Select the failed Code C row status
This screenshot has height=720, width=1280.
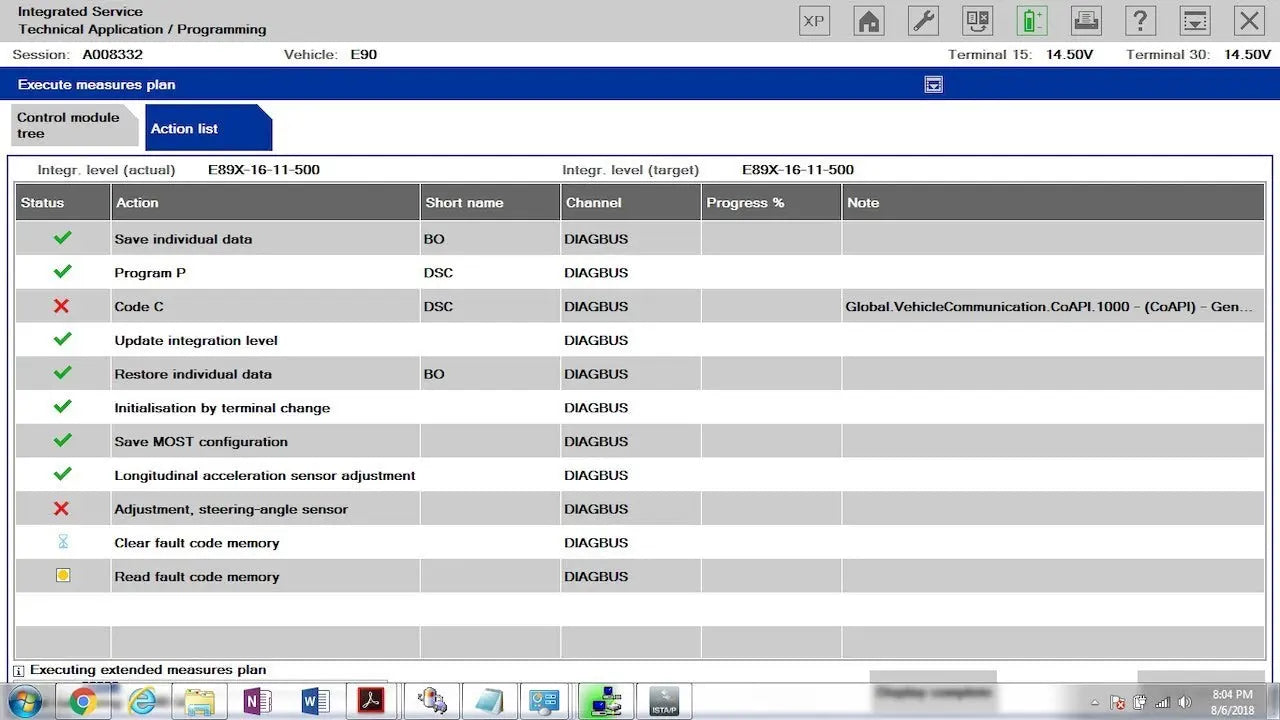(x=62, y=306)
